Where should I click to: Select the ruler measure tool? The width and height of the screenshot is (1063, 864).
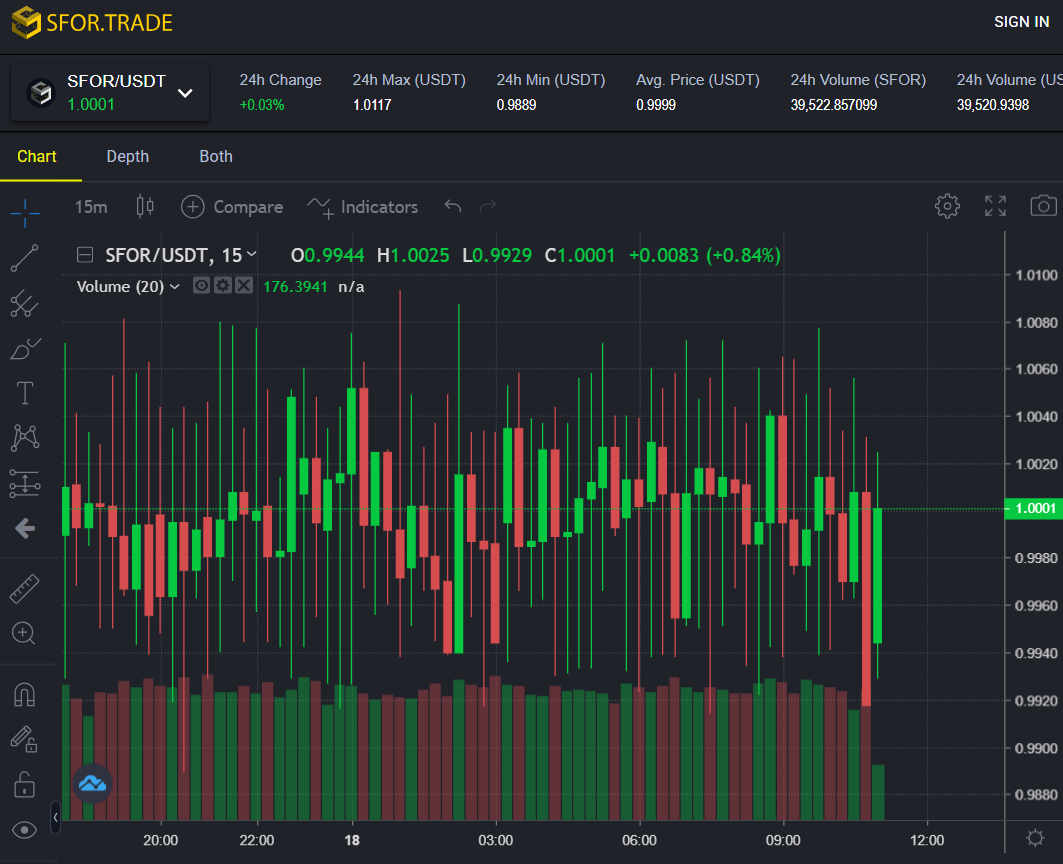pyautogui.click(x=25, y=589)
